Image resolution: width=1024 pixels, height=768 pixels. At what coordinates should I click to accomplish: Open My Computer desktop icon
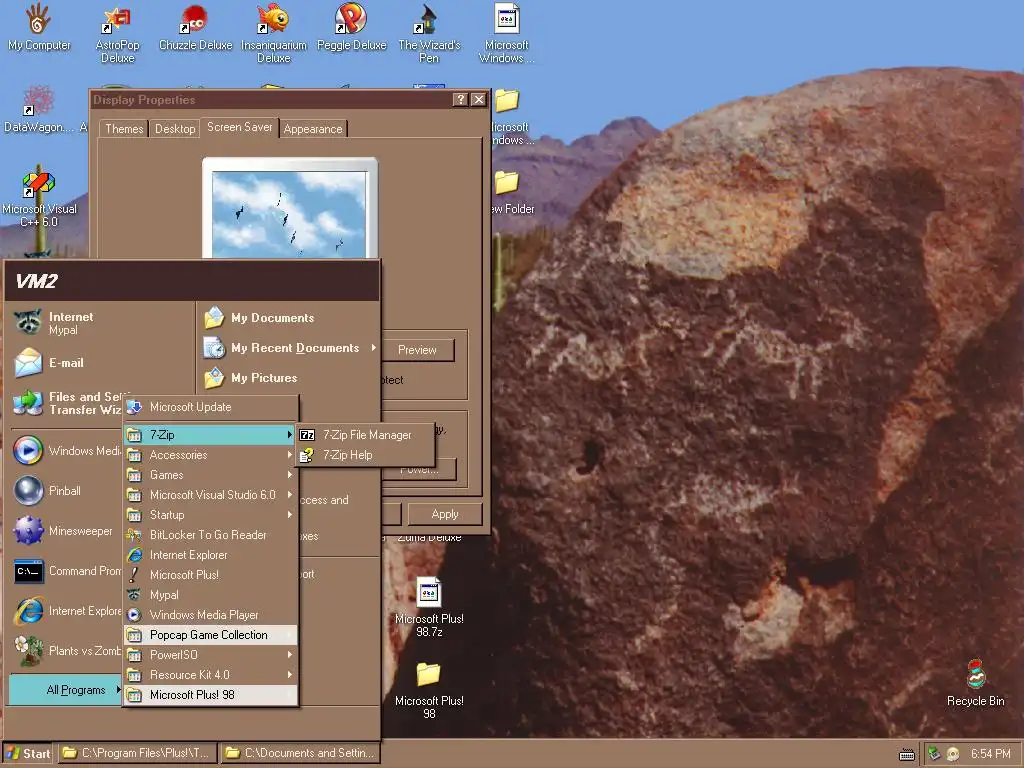[x=39, y=27]
